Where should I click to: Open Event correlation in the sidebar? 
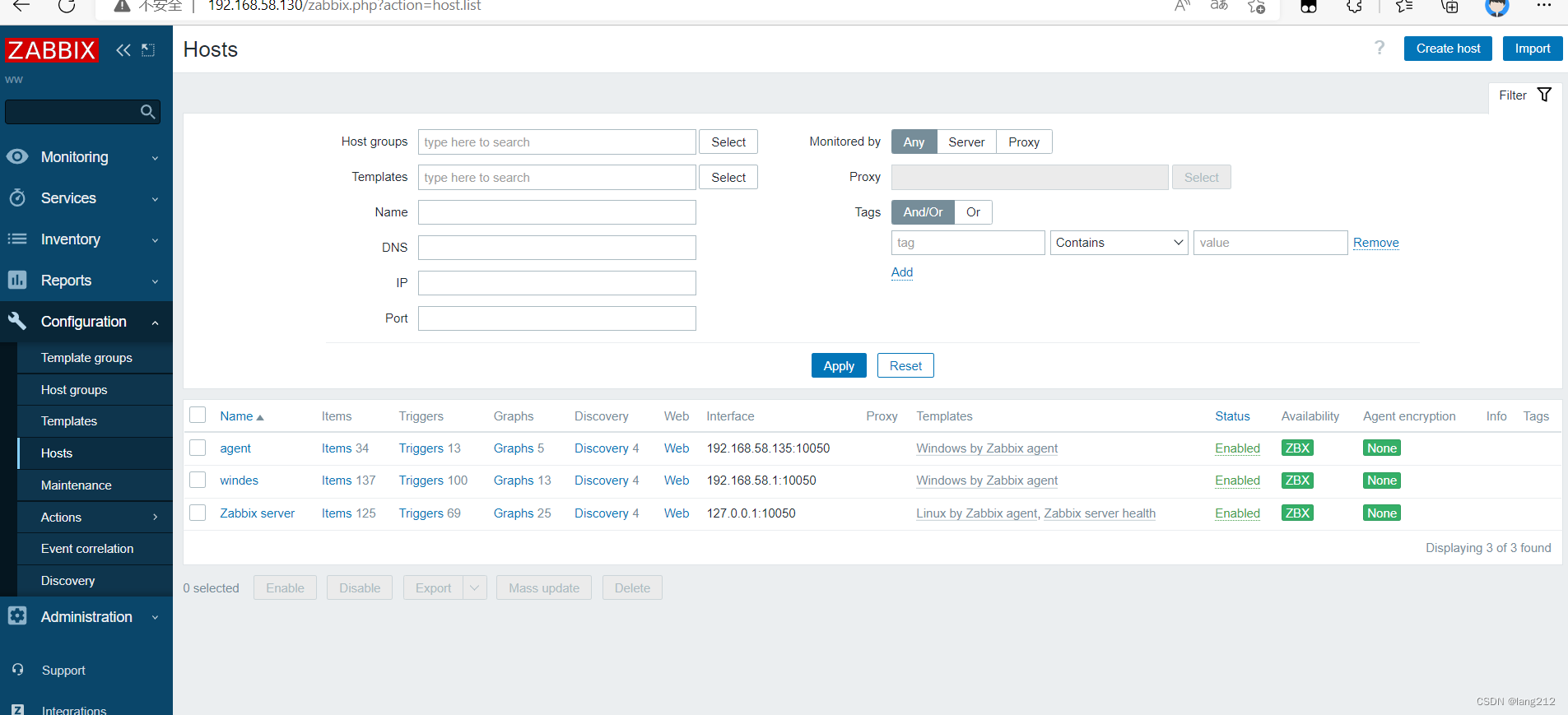coord(87,549)
